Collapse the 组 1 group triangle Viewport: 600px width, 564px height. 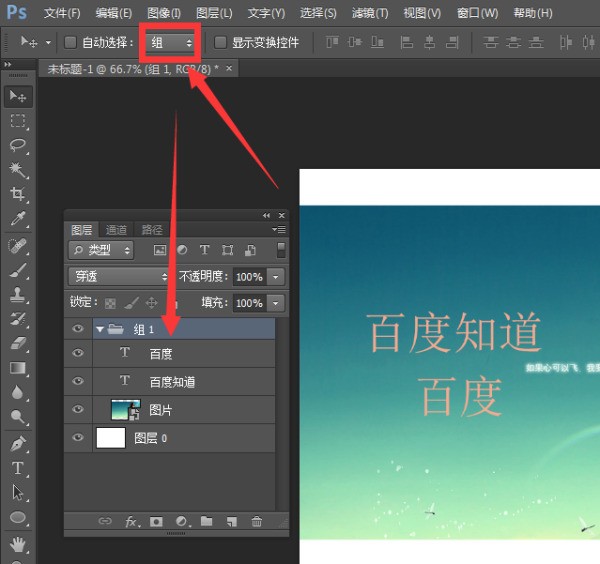100,328
